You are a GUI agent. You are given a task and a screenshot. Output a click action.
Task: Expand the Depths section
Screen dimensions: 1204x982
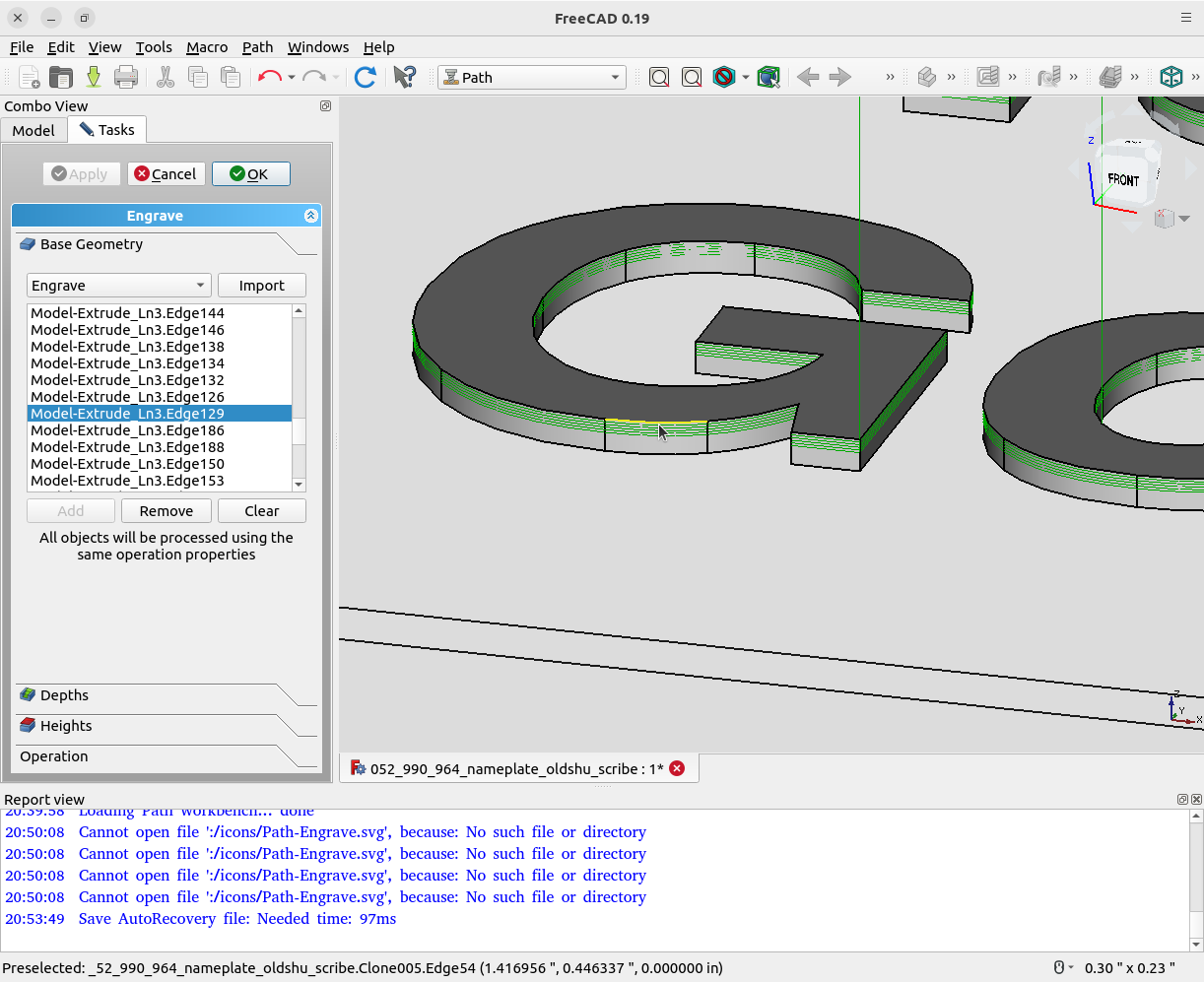pos(65,695)
